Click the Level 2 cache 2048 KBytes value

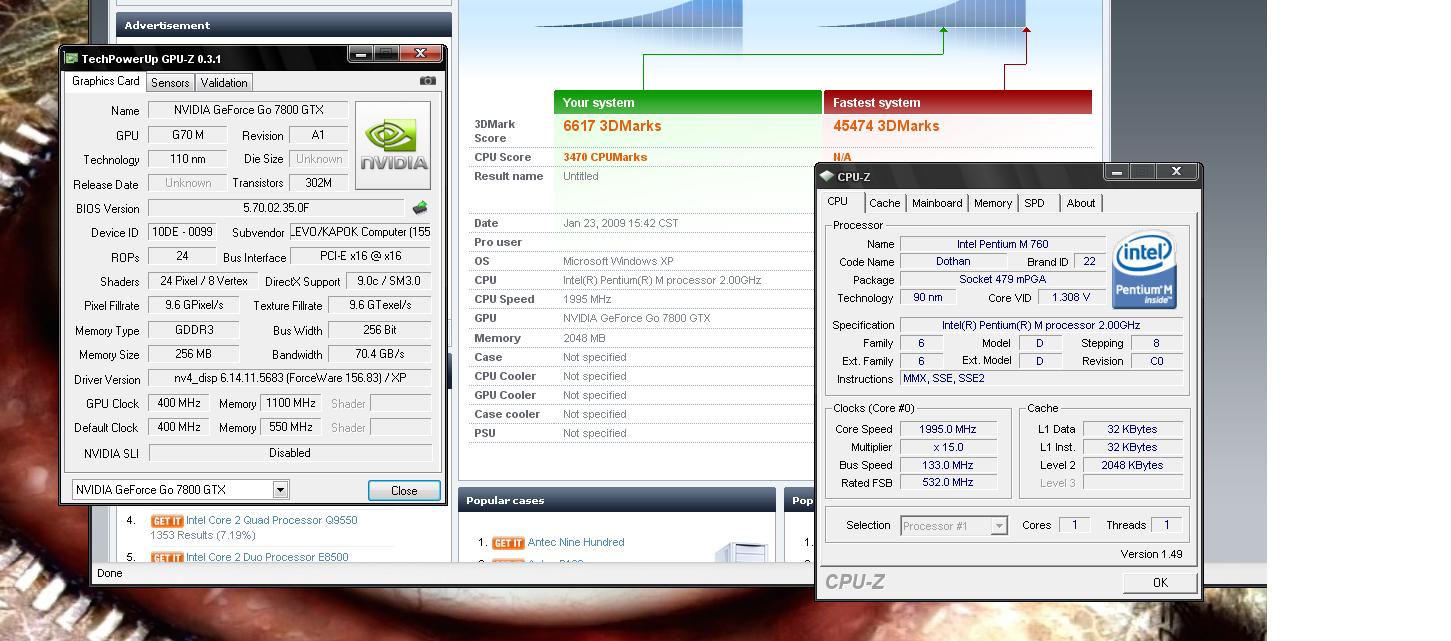(1133, 465)
